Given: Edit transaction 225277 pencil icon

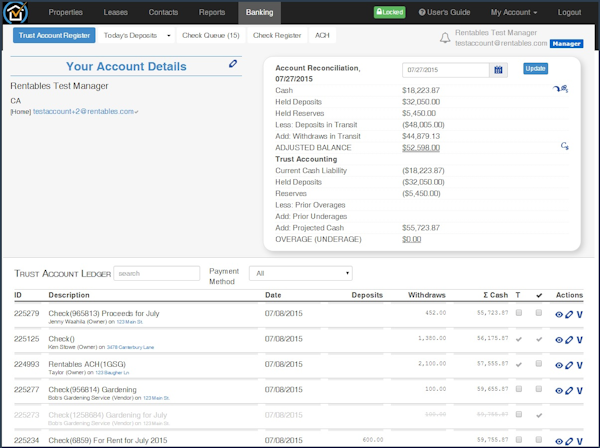Looking at the screenshot, I should point(569,391).
